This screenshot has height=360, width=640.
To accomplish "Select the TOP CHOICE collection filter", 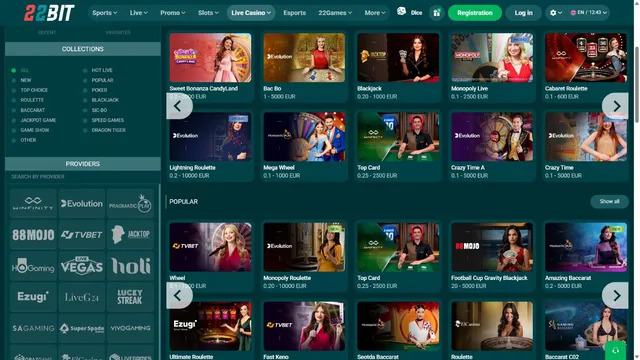I will click(x=30, y=90).
